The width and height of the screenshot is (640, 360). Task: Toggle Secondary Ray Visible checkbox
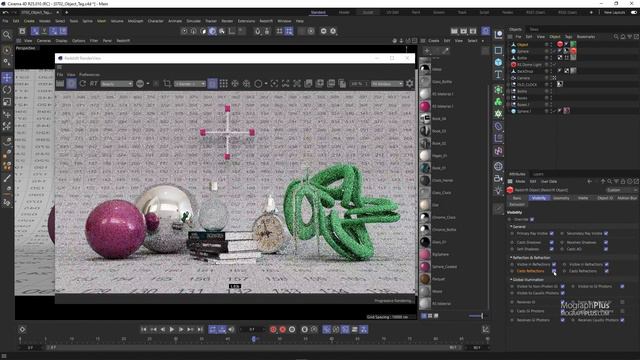[x=606, y=233]
